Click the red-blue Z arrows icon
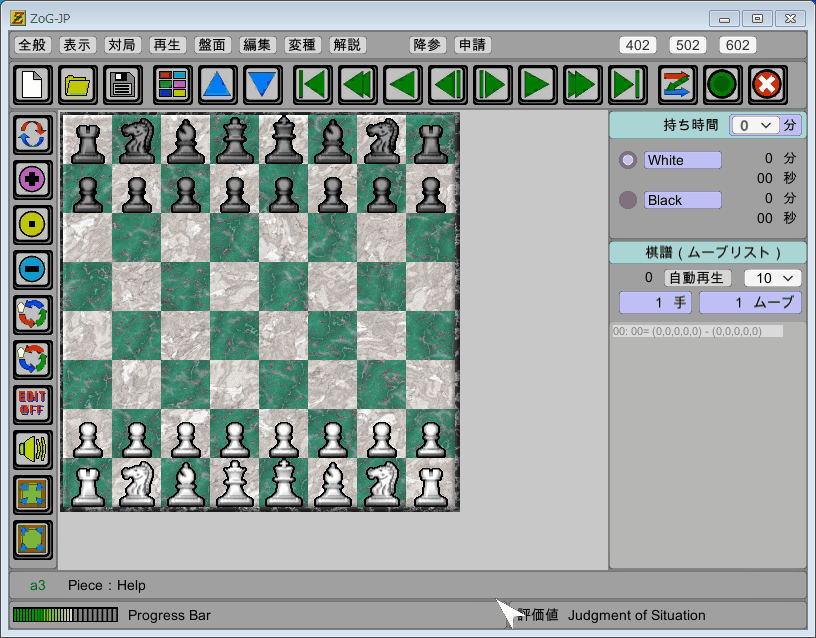Image resolution: width=816 pixels, height=638 pixels. [x=677, y=84]
